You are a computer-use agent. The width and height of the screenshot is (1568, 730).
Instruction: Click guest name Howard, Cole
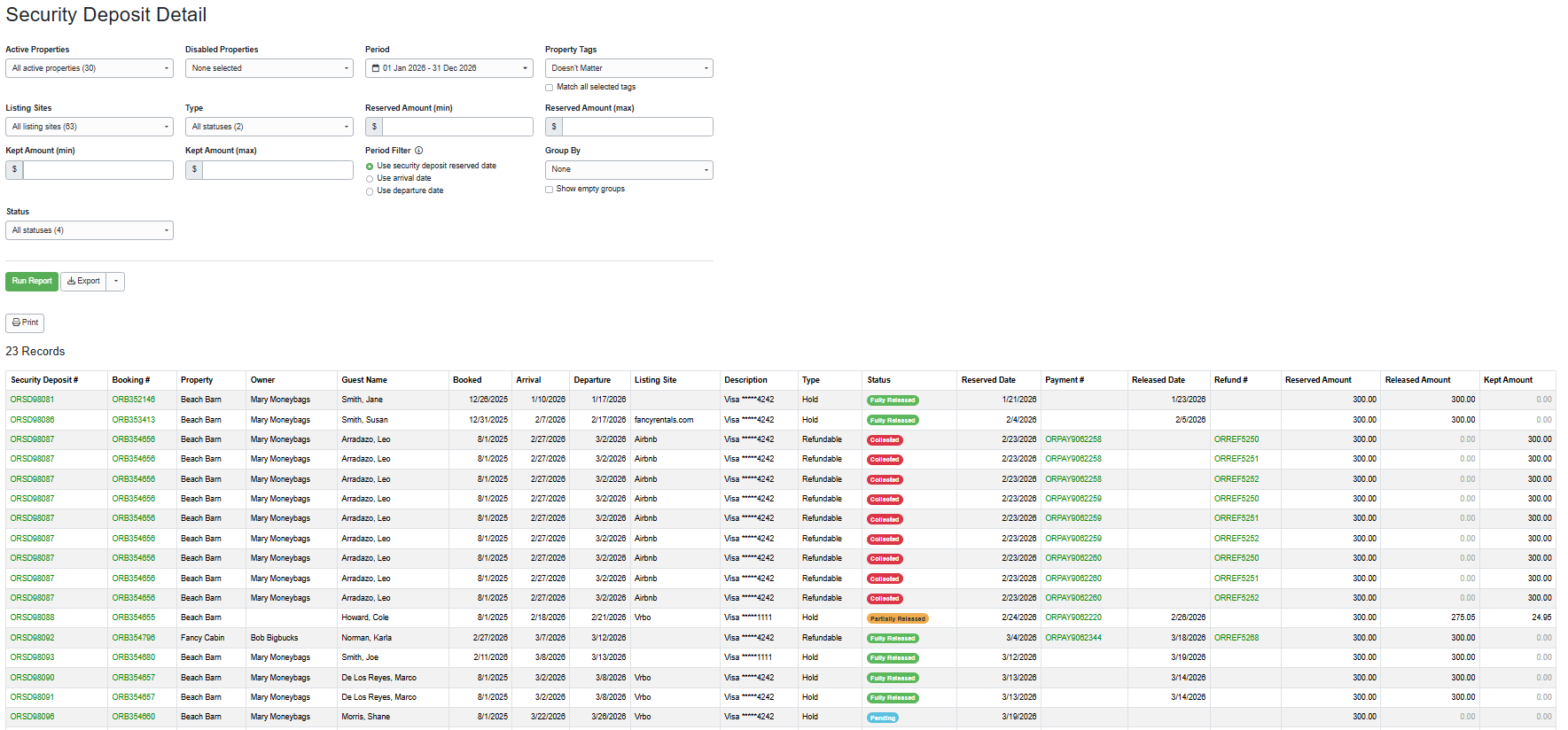point(365,617)
